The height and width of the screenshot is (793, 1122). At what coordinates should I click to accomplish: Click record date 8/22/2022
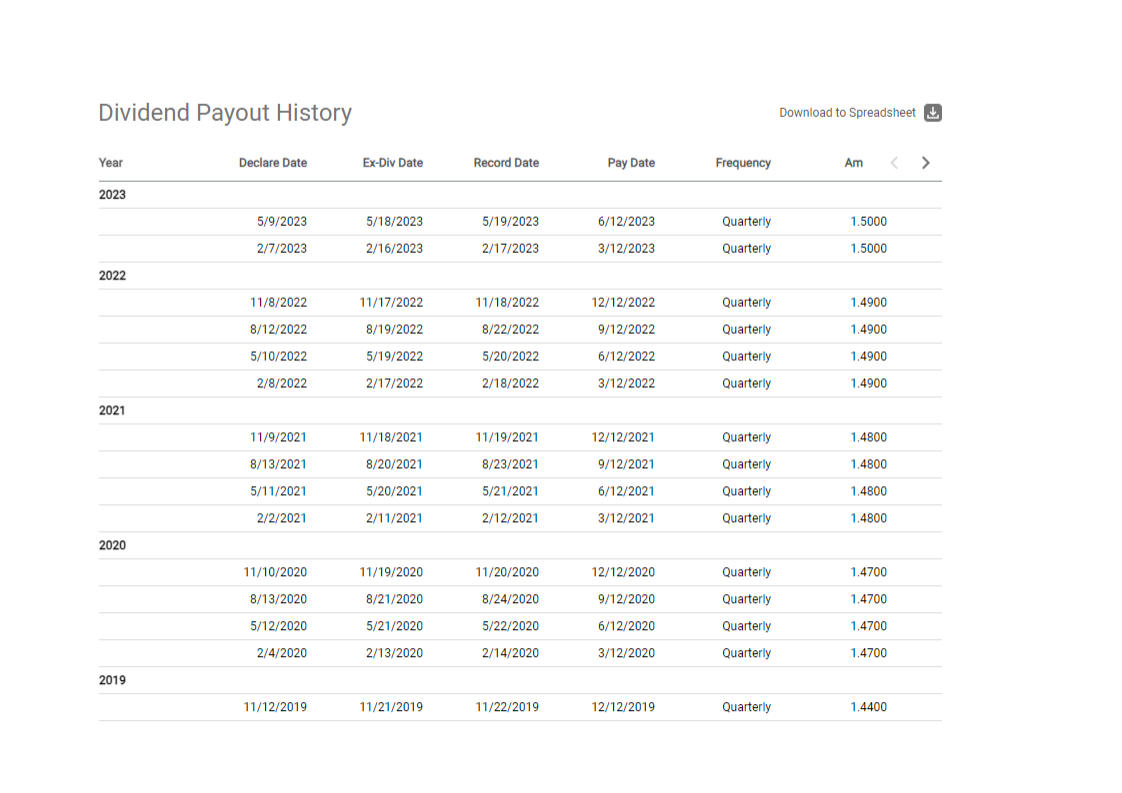point(510,329)
